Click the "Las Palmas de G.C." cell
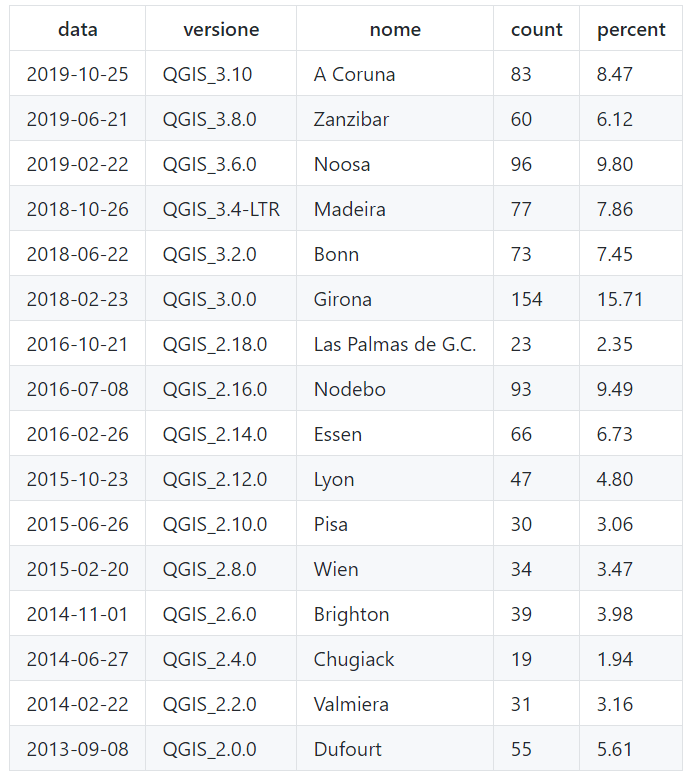Screen dimensions: 691x778 (x=395, y=344)
